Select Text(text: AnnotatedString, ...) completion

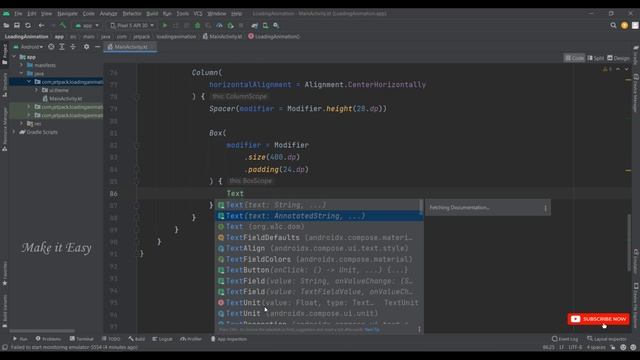point(318,216)
